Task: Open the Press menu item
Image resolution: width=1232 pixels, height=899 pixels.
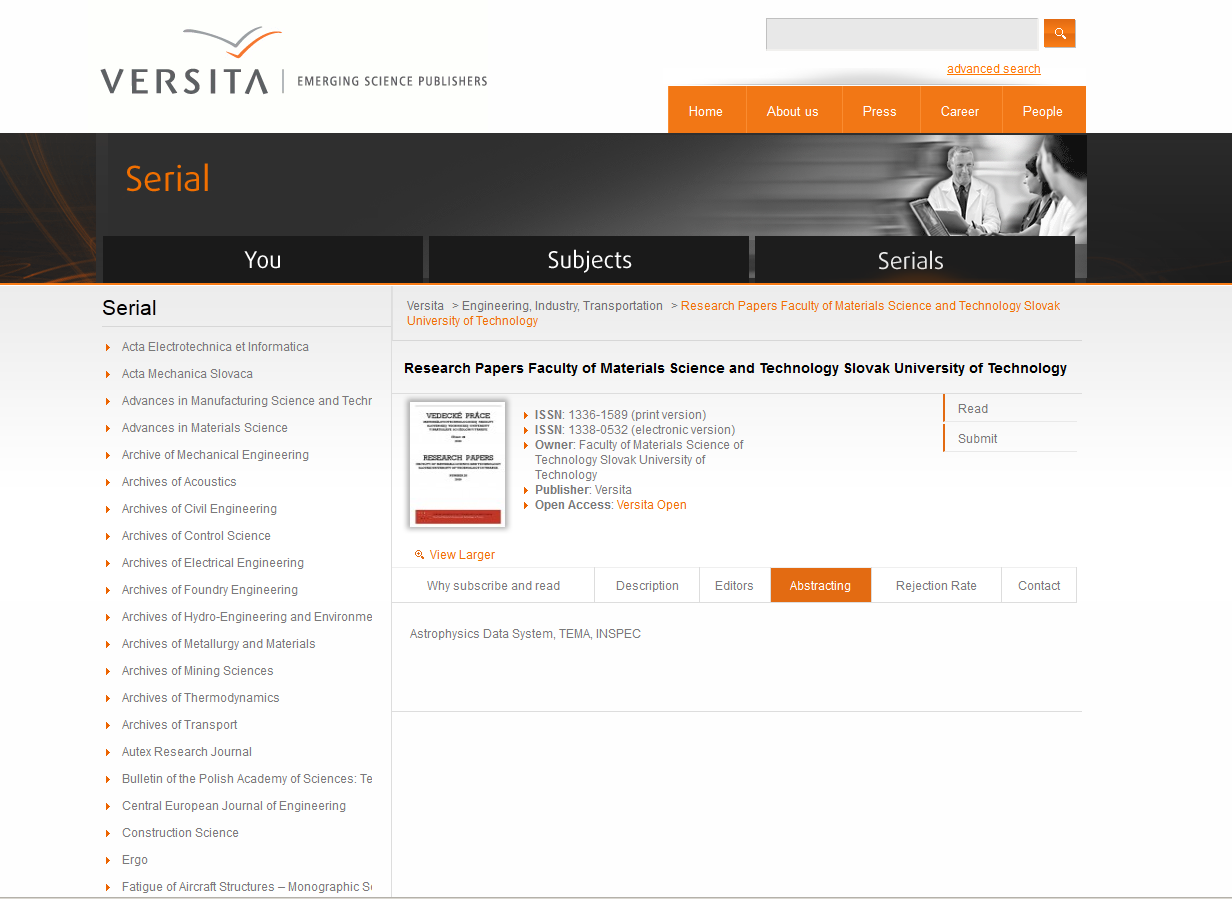Action: 879,111
